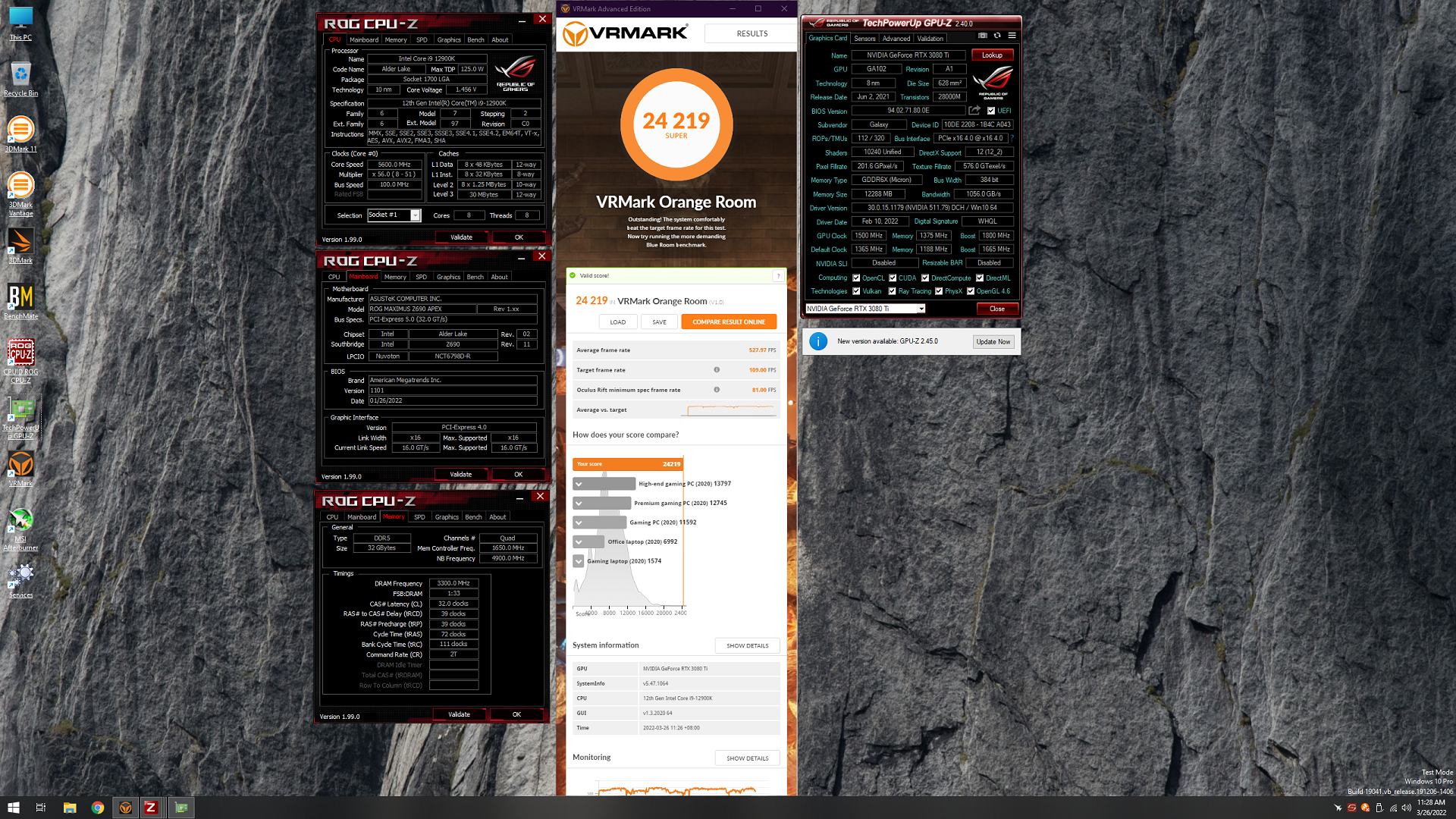1456x819 pixels.
Task: Expand the Office laptop (2020) comparison
Action: (x=579, y=542)
